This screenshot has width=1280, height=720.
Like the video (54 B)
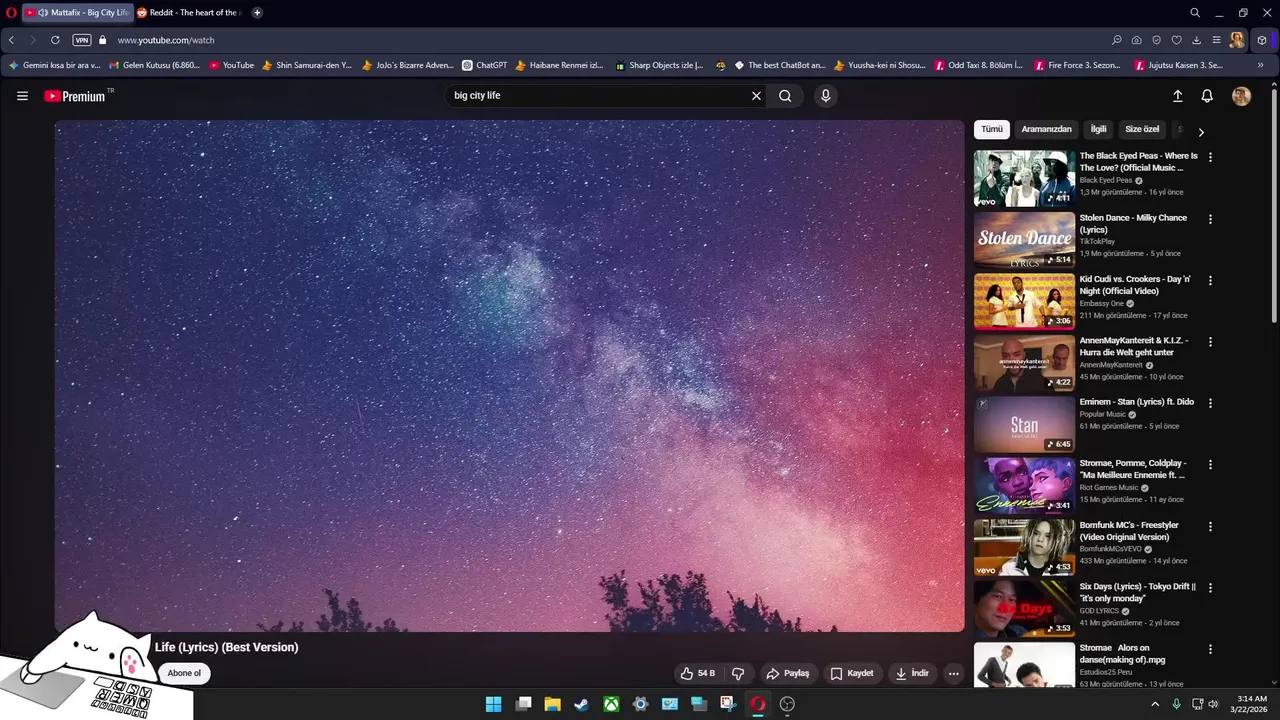pos(698,673)
